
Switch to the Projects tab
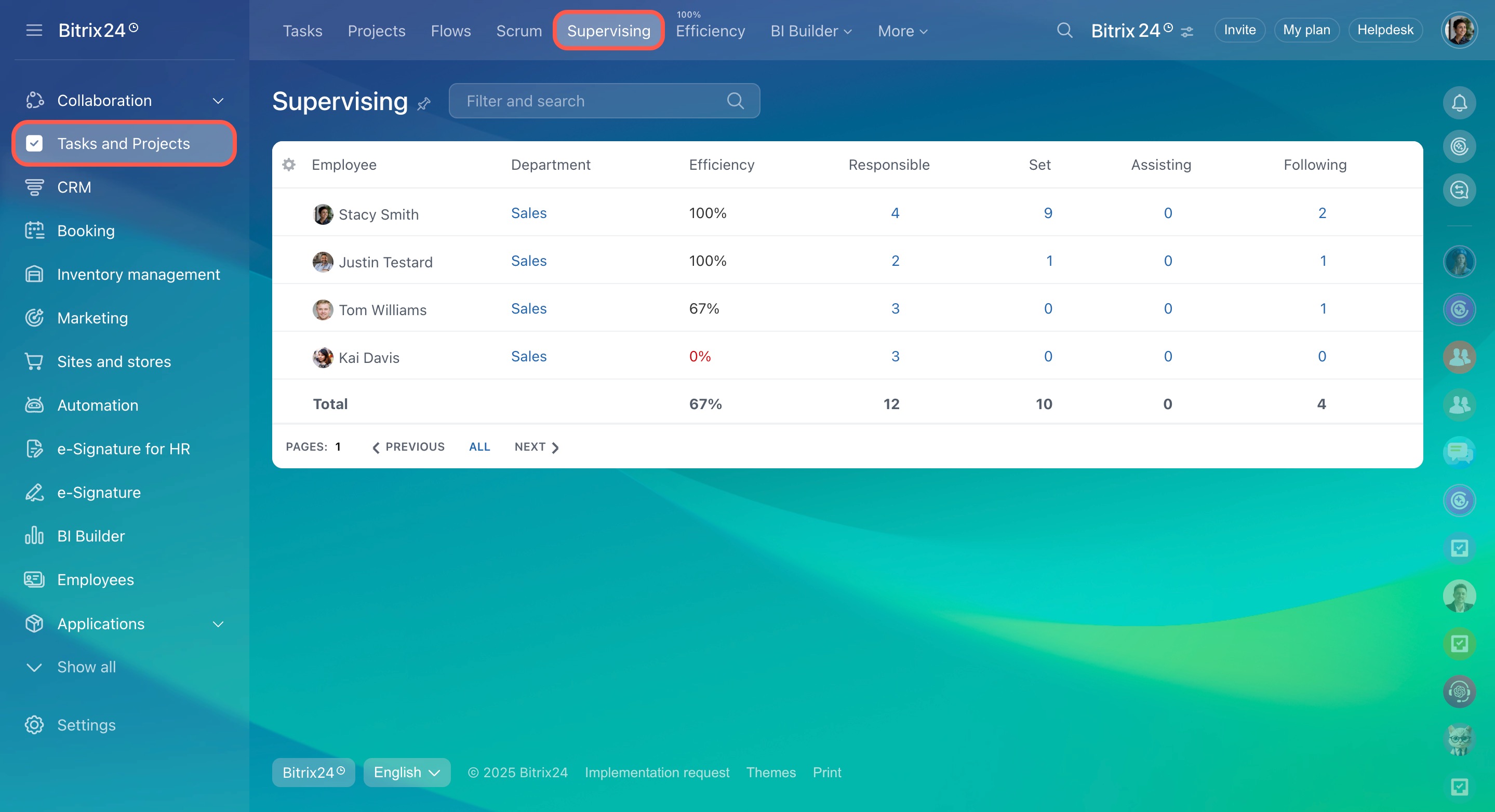[x=376, y=31]
